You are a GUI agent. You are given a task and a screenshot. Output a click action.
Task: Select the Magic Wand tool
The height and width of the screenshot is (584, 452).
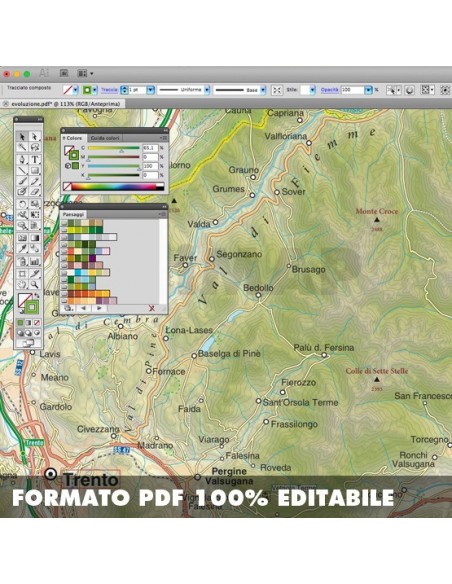pos(22,147)
